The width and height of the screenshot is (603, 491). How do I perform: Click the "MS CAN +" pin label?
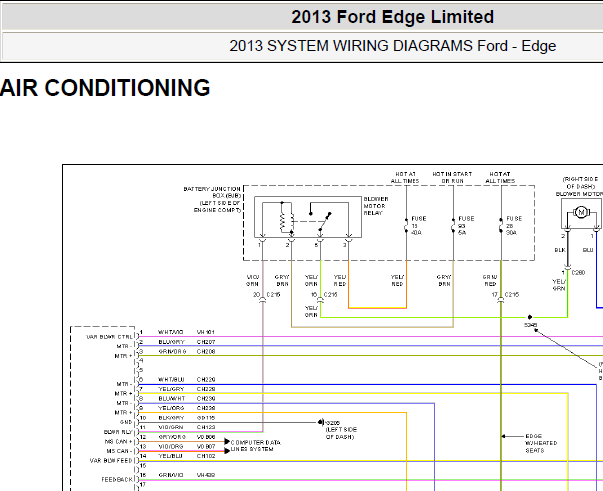click(118, 442)
